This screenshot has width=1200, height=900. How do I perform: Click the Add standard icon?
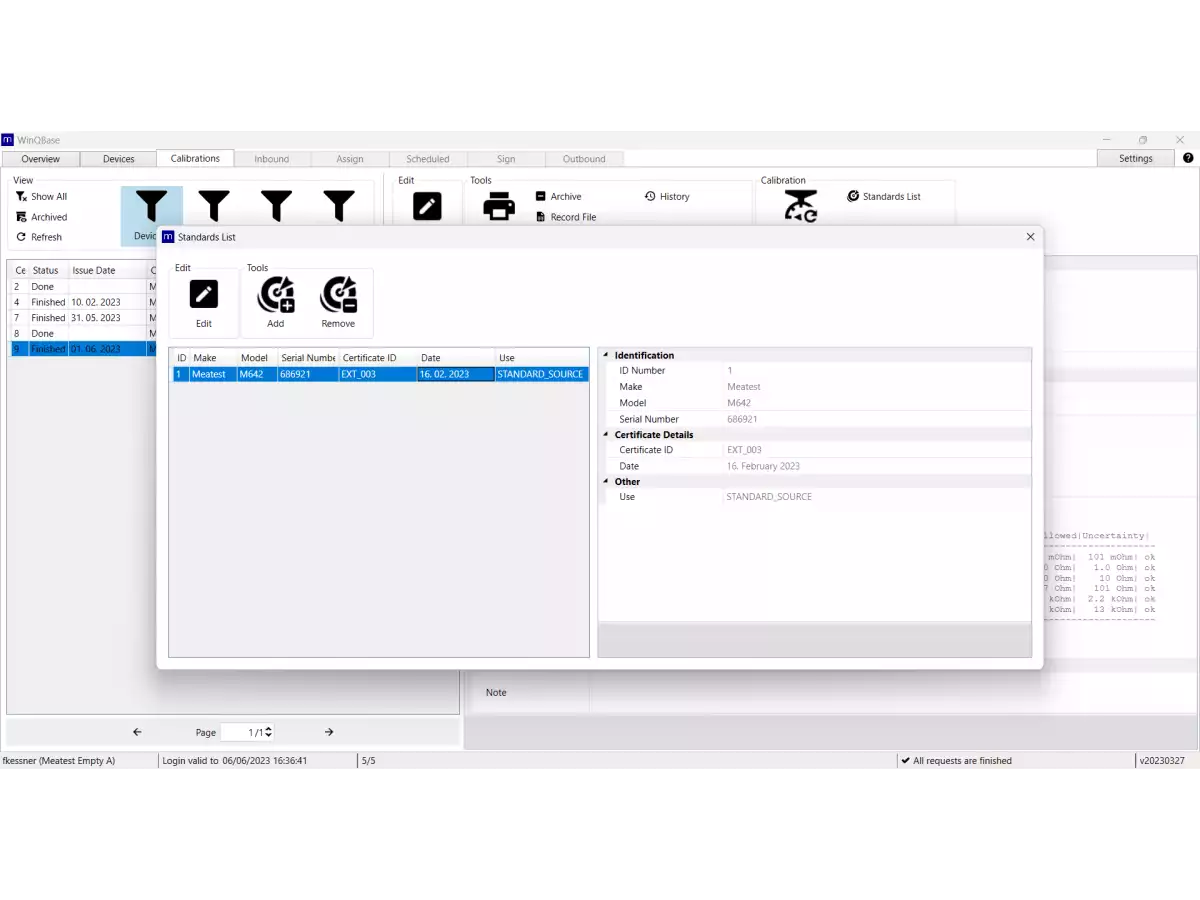276,295
